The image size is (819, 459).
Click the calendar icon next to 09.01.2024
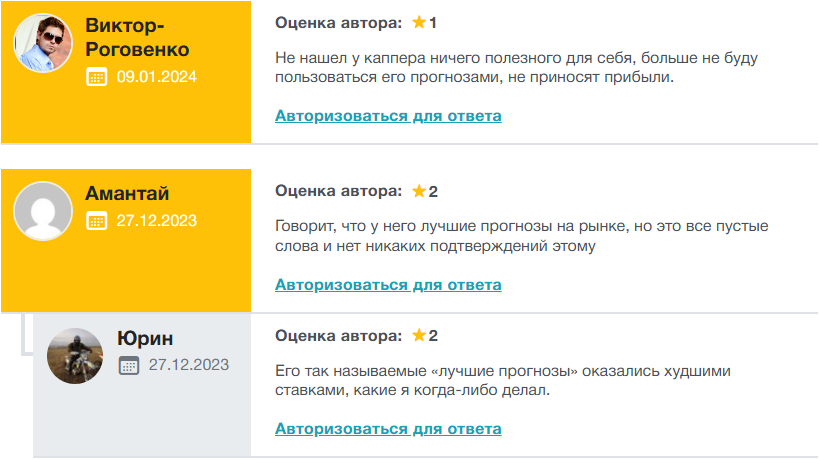97,77
